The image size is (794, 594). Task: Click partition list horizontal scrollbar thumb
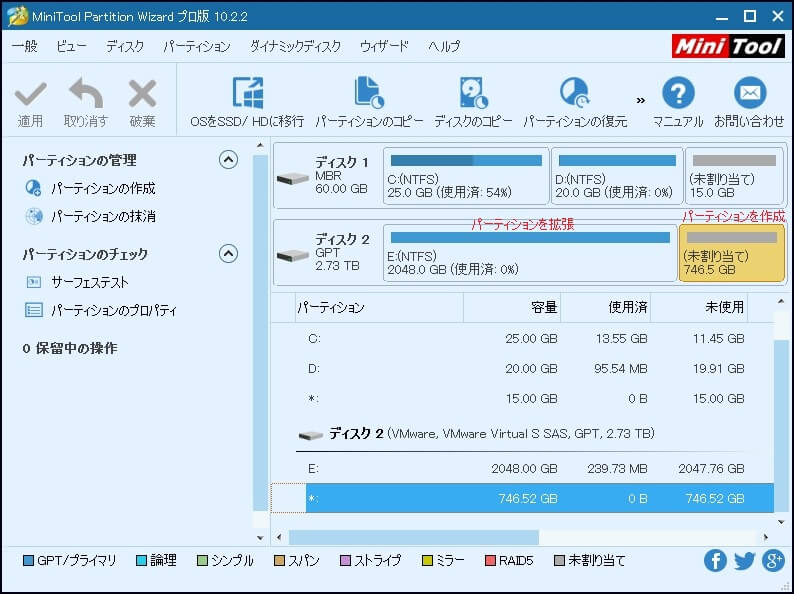click(x=414, y=537)
